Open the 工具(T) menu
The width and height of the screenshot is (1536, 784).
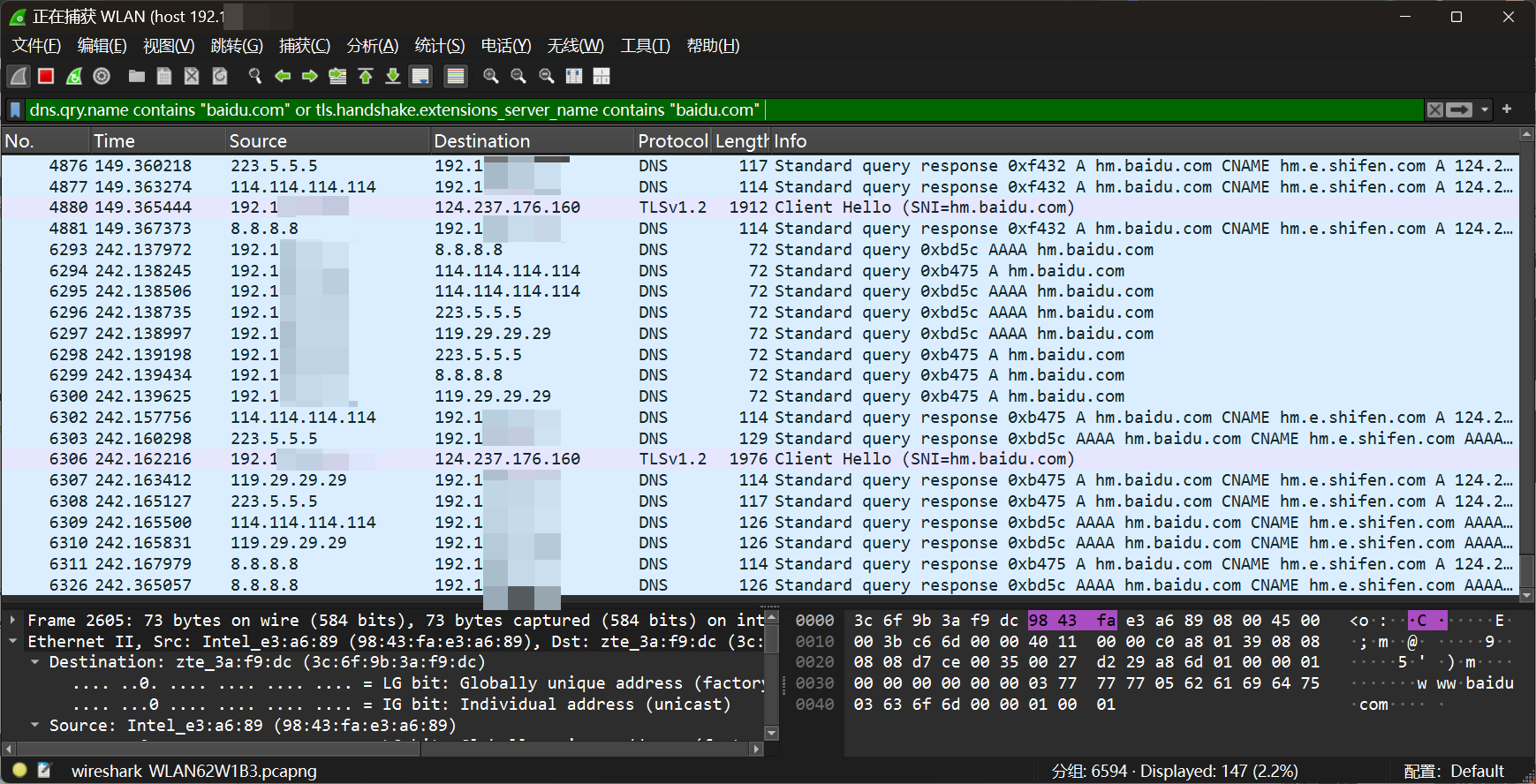pos(645,46)
